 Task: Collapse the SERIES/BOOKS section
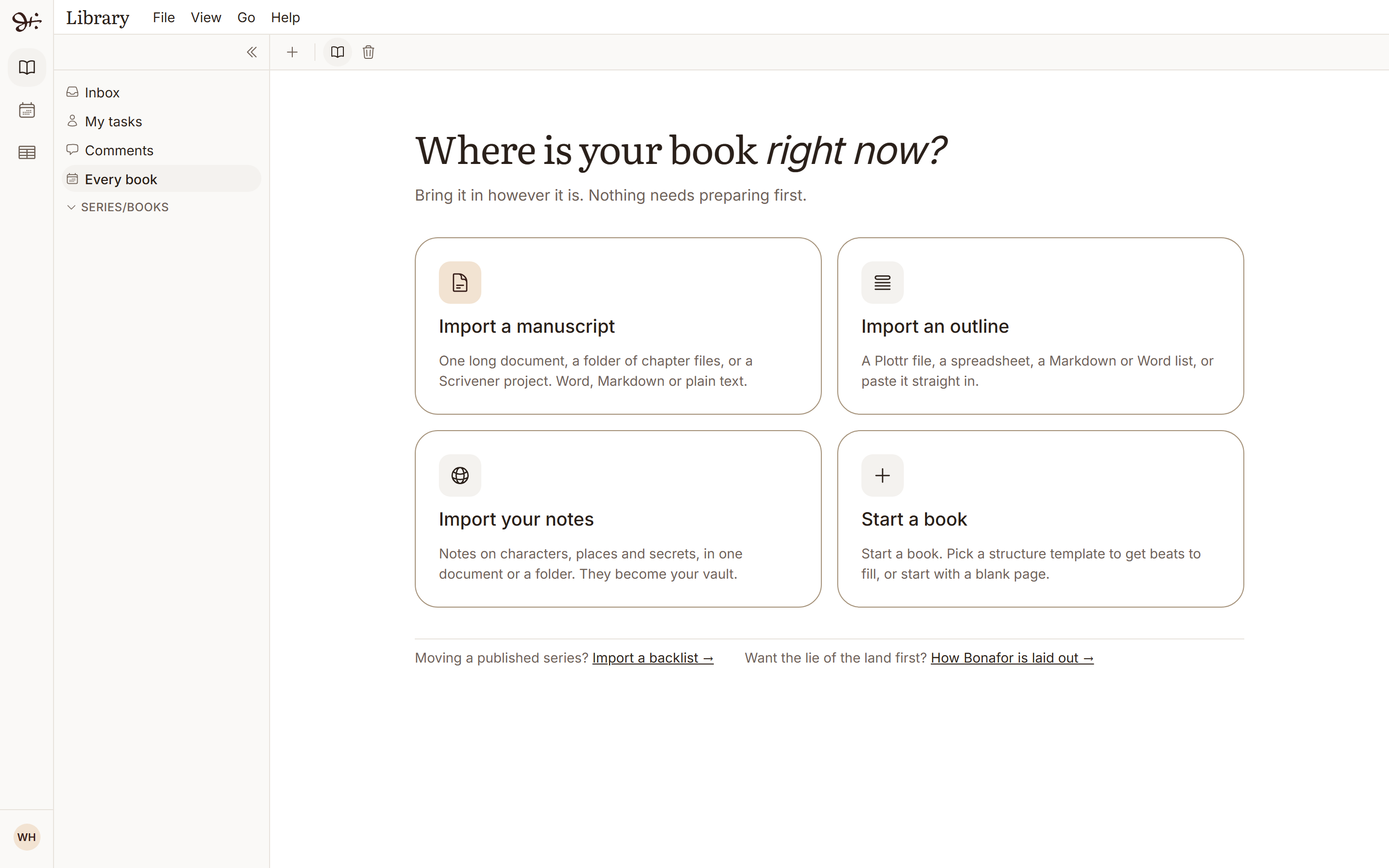tap(118, 207)
